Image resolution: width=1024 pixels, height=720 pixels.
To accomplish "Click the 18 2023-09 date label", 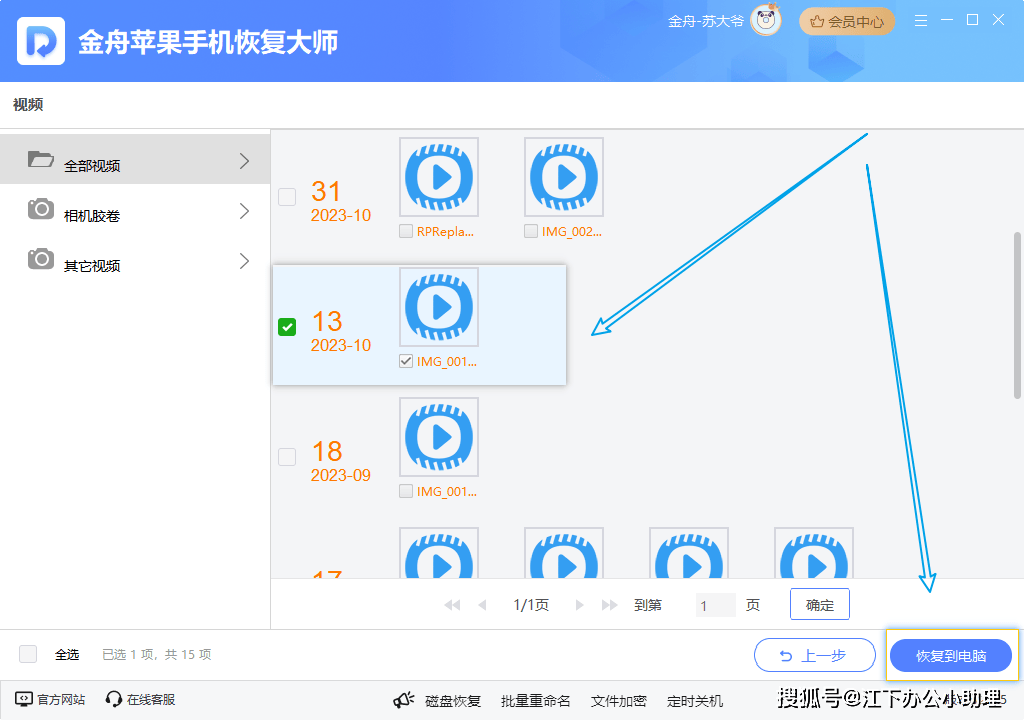I will pos(340,462).
